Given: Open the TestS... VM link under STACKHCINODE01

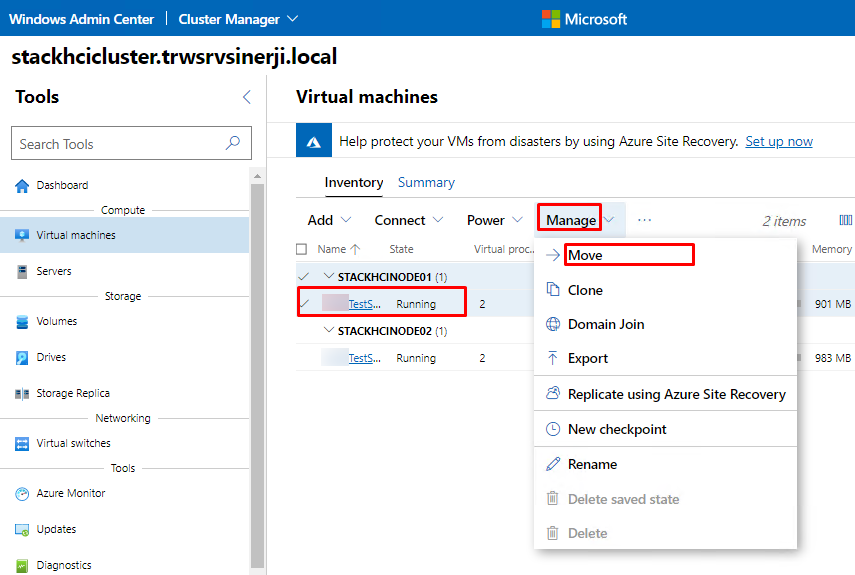Looking at the screenshot, I should 364,304.
